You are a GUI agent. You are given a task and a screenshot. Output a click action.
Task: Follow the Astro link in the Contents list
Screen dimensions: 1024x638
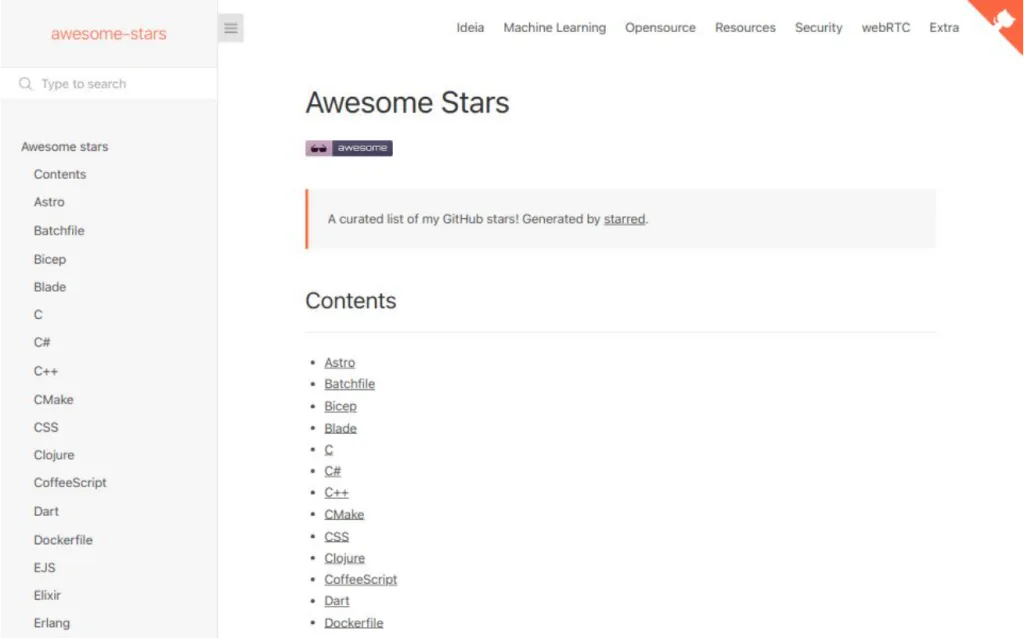point(339,362)
